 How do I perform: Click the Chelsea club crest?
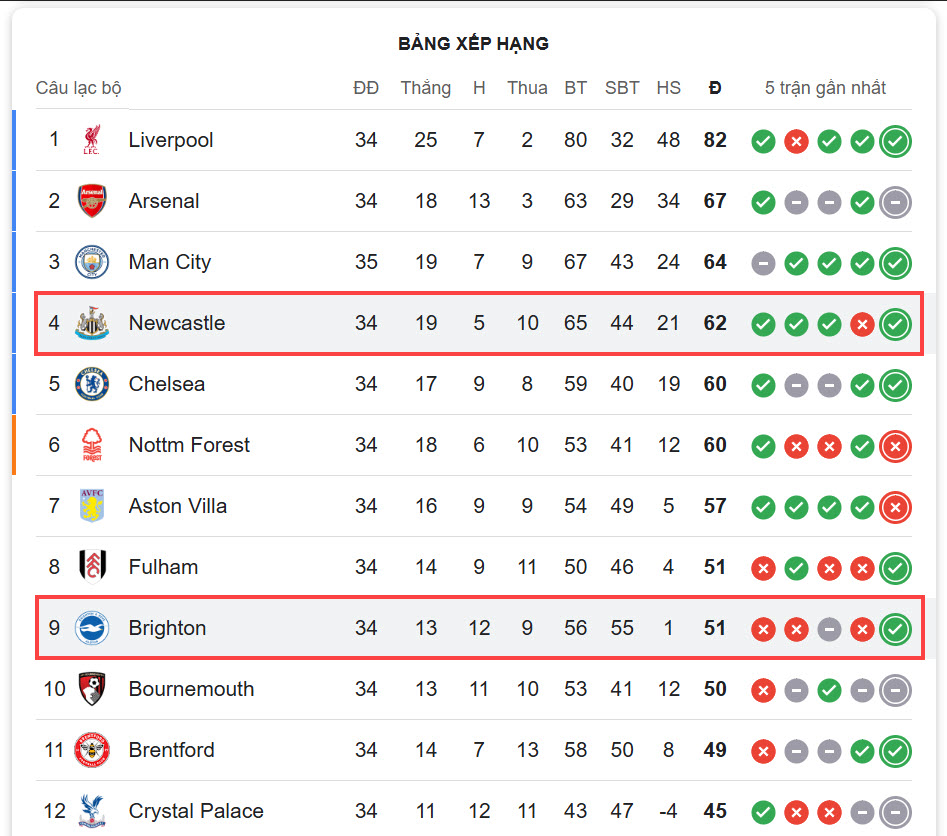click(x=92, y=384)
